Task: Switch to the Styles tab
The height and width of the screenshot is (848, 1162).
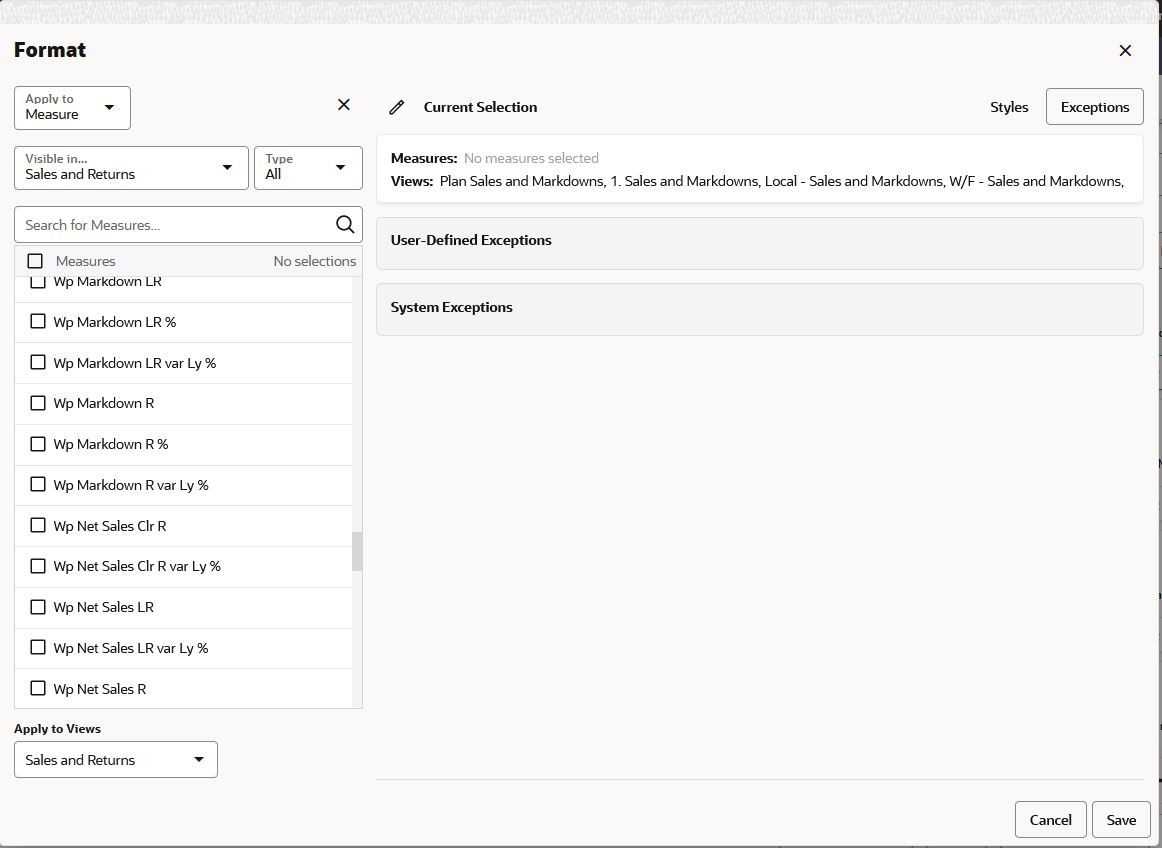Action: point(1008,107)
